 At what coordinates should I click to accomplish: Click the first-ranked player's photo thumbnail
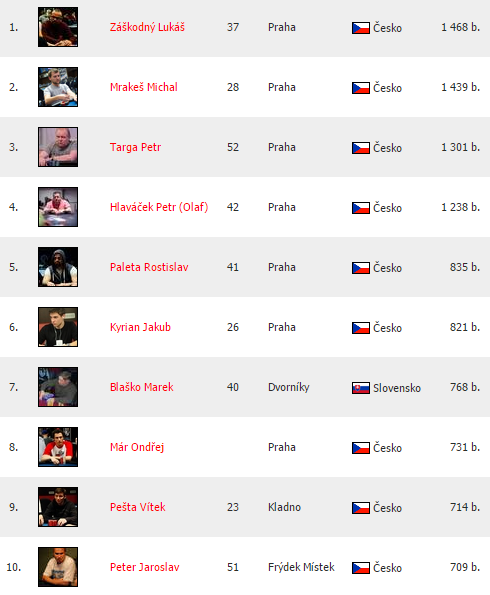pos(58,27)
